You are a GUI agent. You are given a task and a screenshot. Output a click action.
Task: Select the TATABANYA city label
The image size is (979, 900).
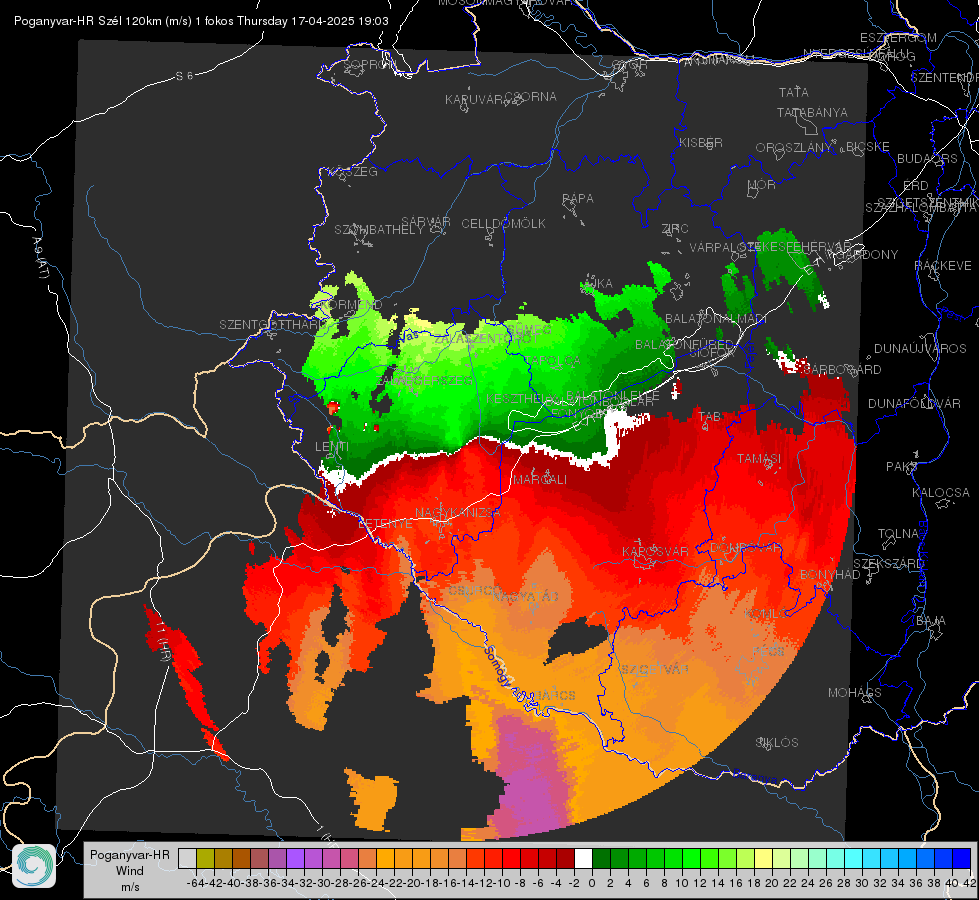click(x=812, y=112)
